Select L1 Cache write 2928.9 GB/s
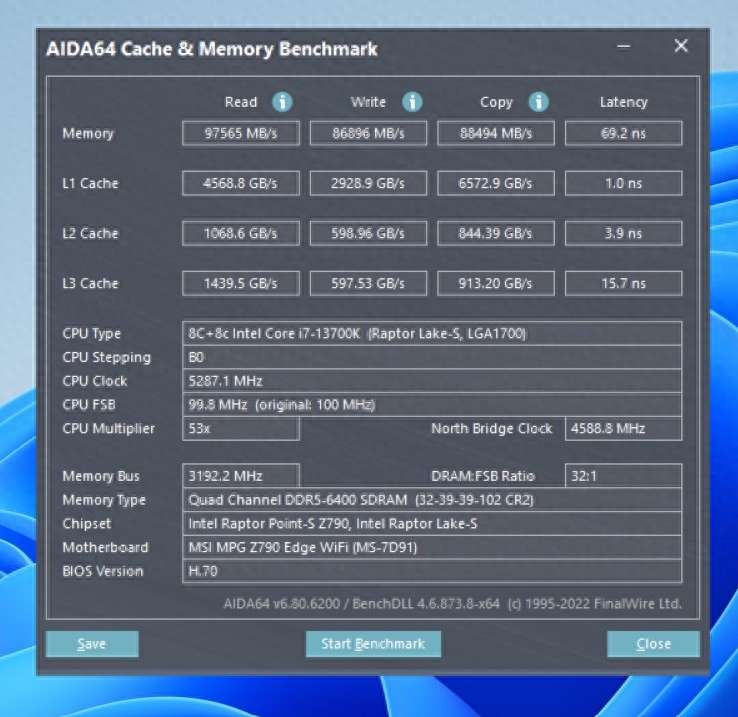This screenshot has width=738, height=717. pyautogui.click(x=369, y=183)
